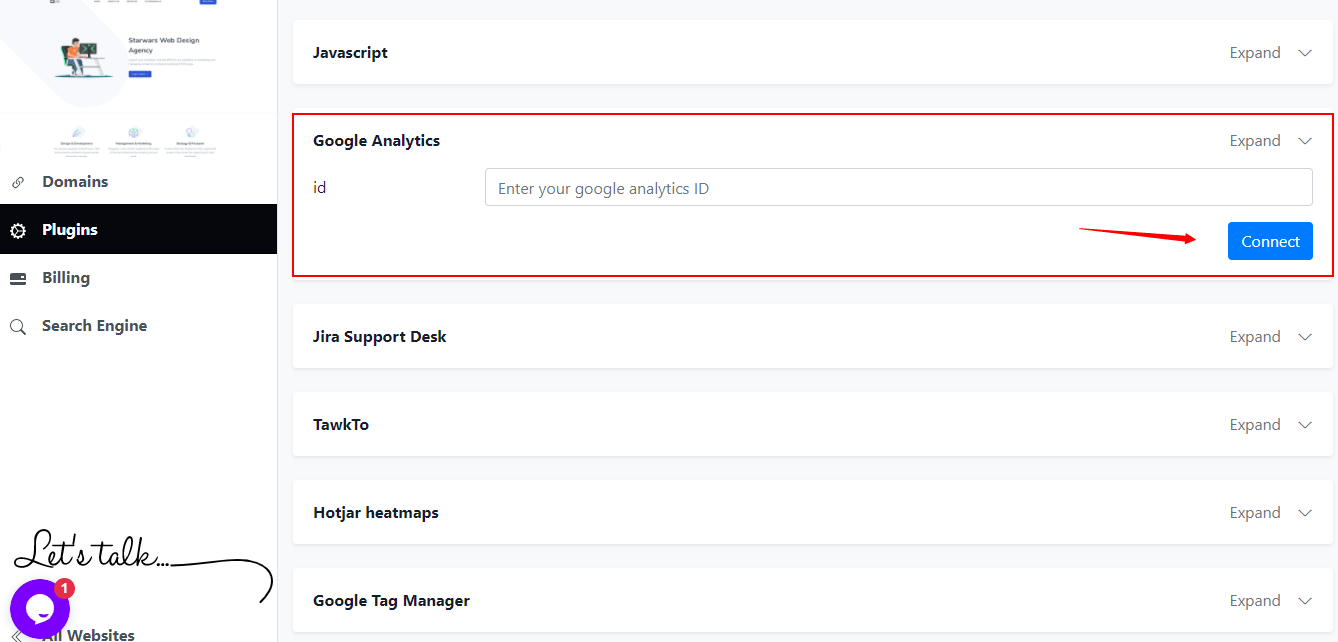The height and width of the screenshot is (642, 1338).
Task: Expand the Google Tag Manager chevron
Action: tap(1304, 601)
